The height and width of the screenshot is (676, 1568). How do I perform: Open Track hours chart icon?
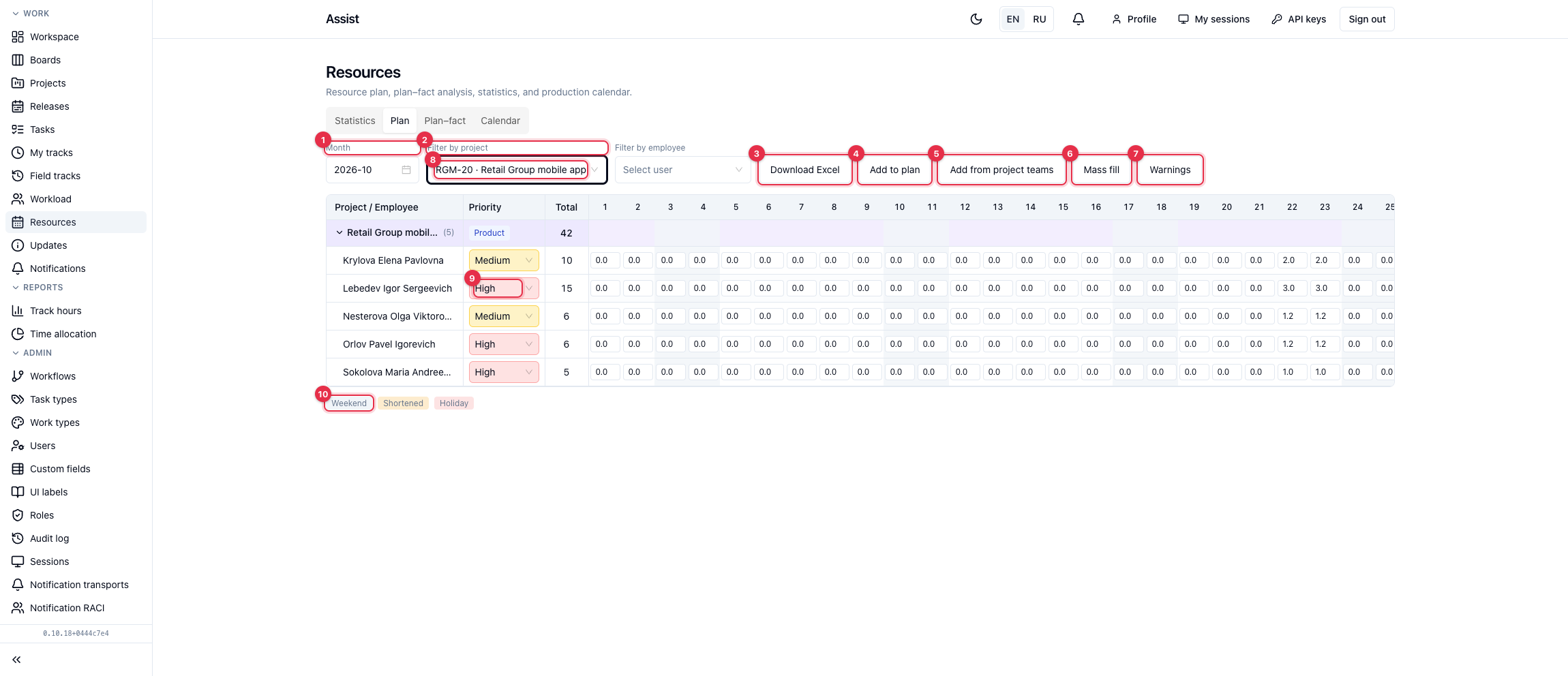pyautogui.click(x=18, y=311)
